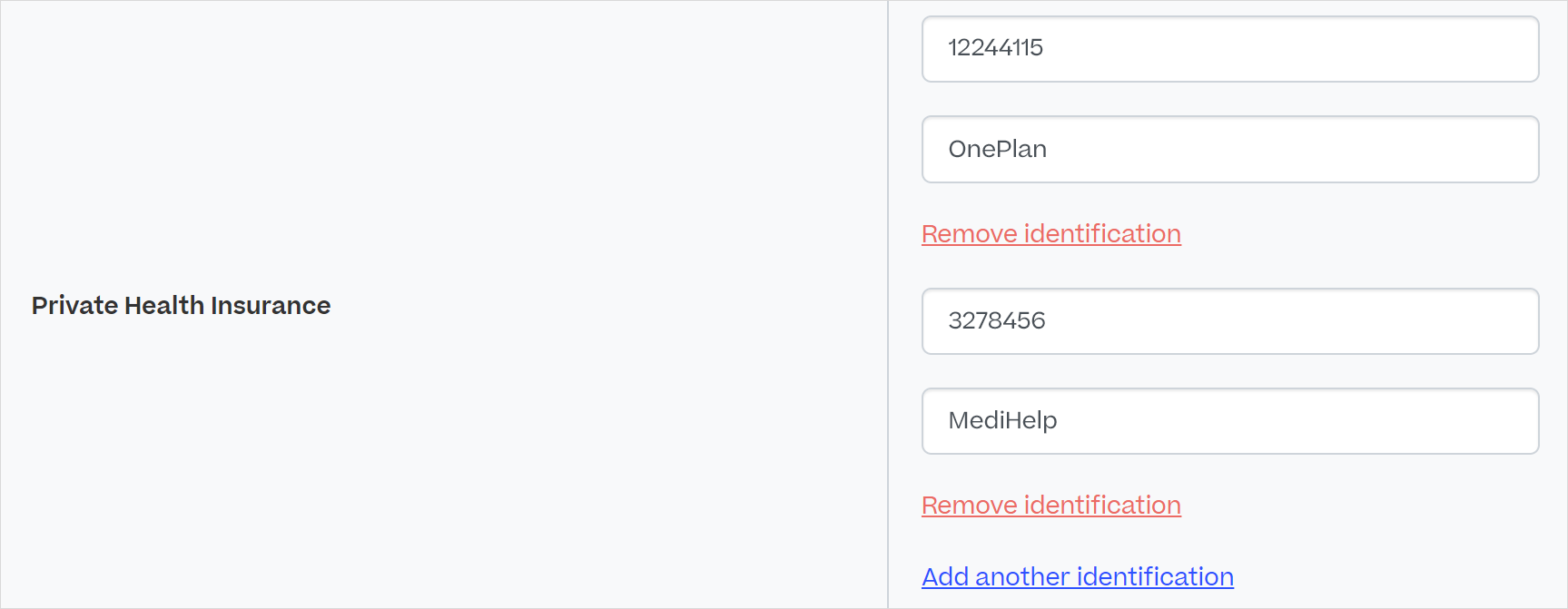Screen dimensions: 1568x609
Task: Click the field containing 12244115
Action: click(x=1230, y=49)
